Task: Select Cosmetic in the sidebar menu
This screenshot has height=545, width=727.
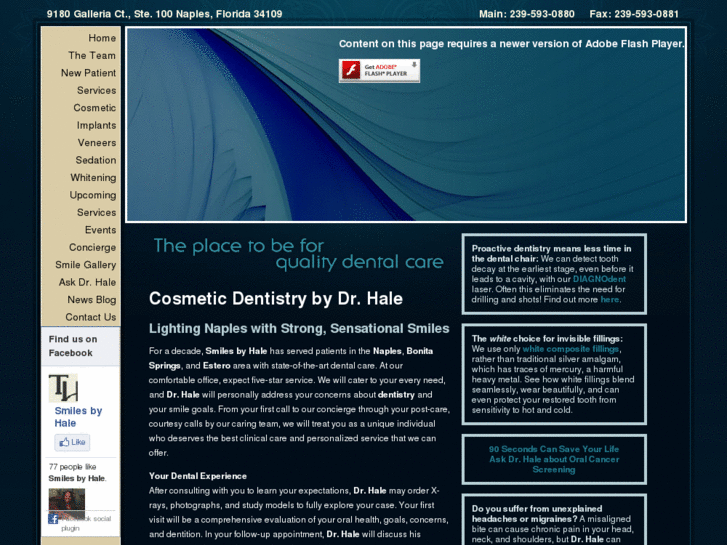Action: coord(95,108)
